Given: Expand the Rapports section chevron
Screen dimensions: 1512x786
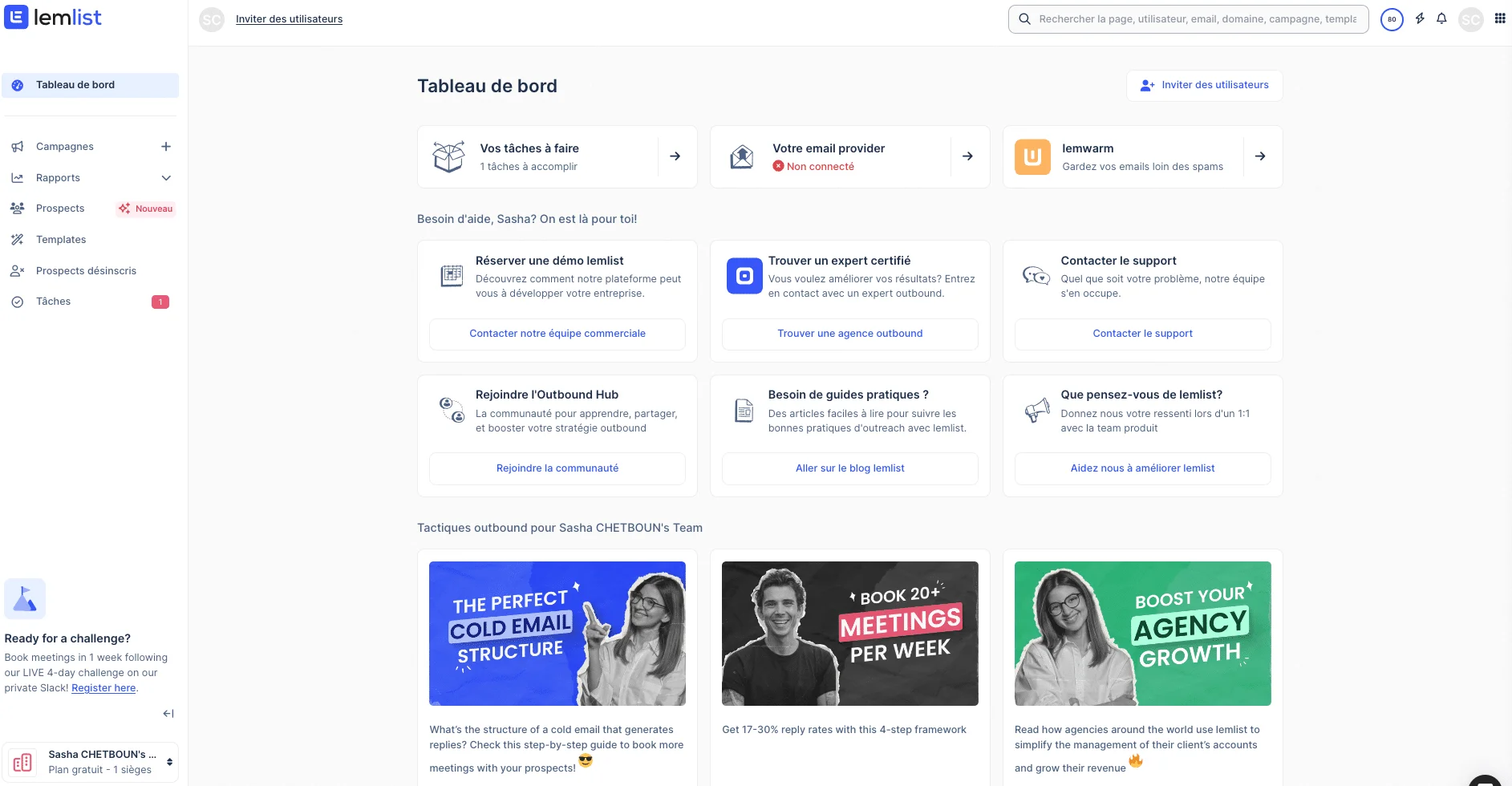Looking at the screenshot, I should coord(166,178).
